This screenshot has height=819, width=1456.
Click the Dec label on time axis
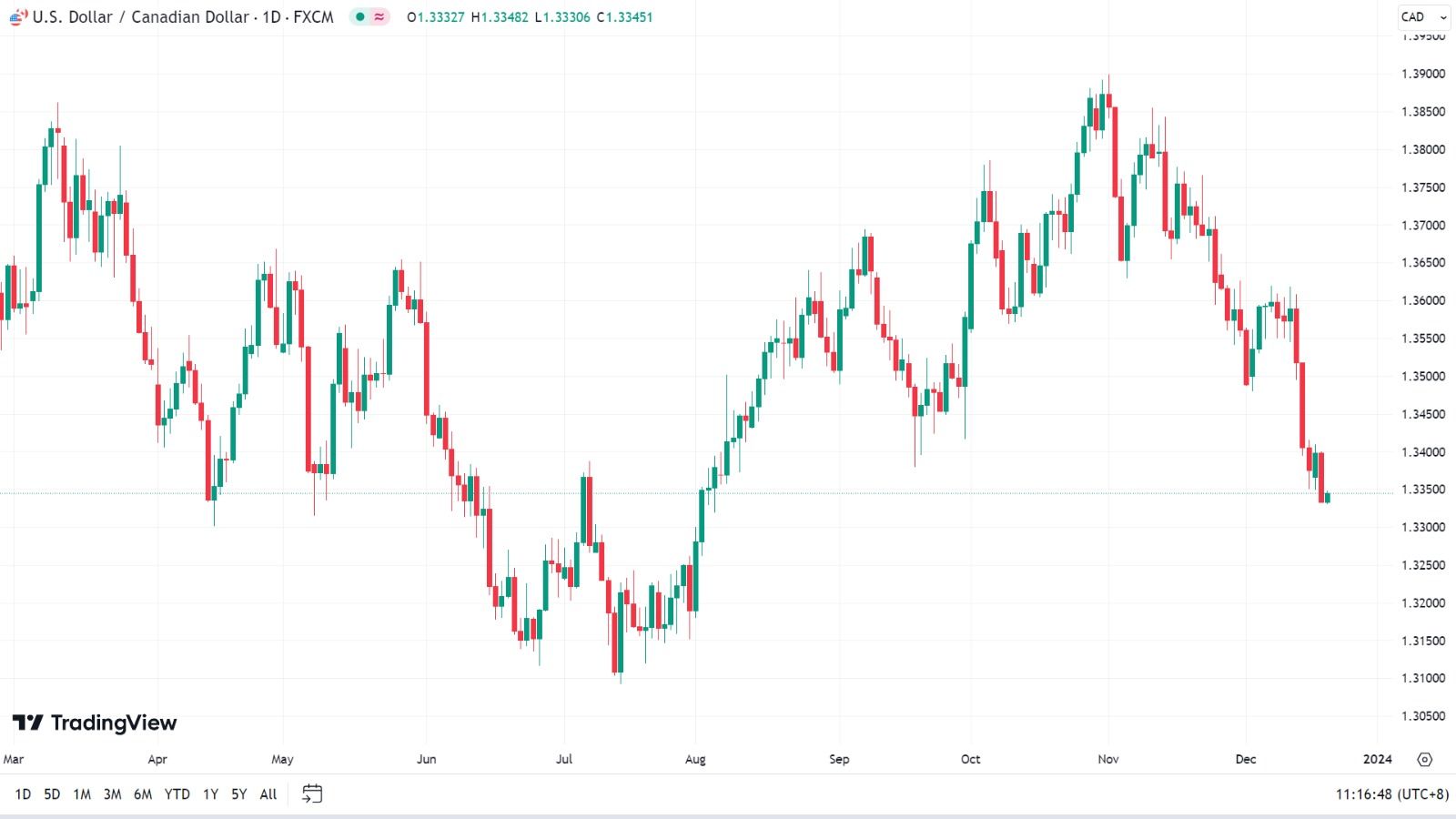(x=1246, y=759)
